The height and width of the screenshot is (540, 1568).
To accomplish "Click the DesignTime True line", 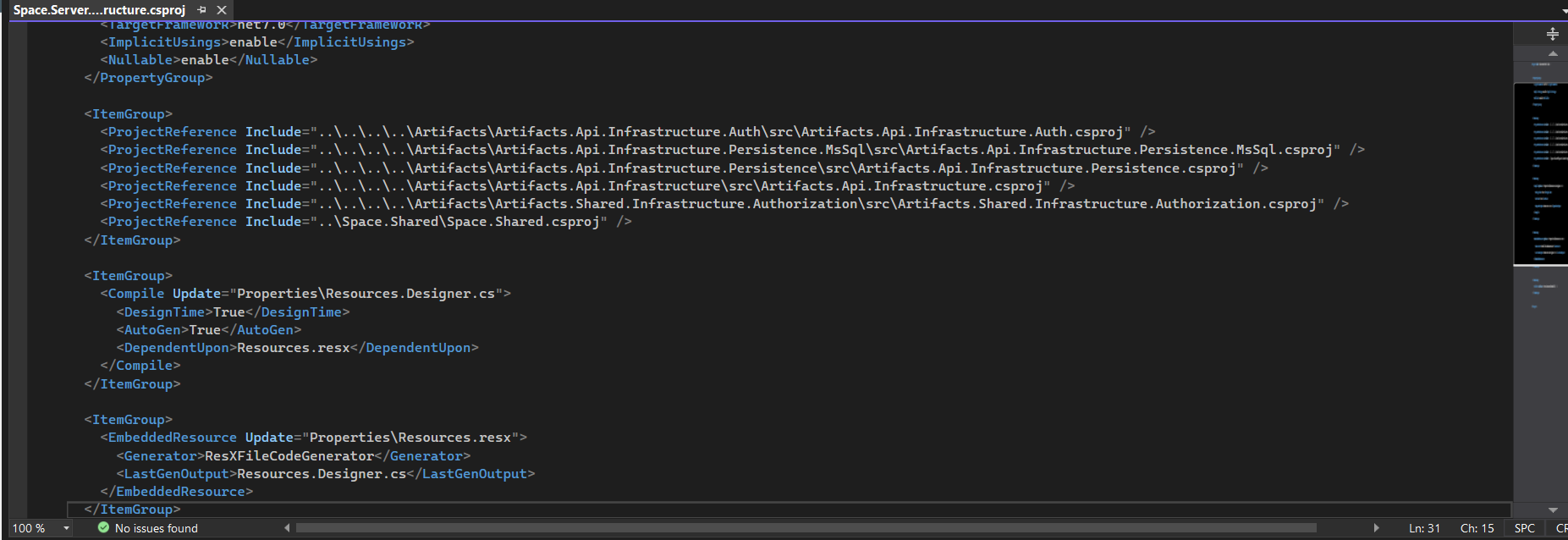I will coord(233,312).
